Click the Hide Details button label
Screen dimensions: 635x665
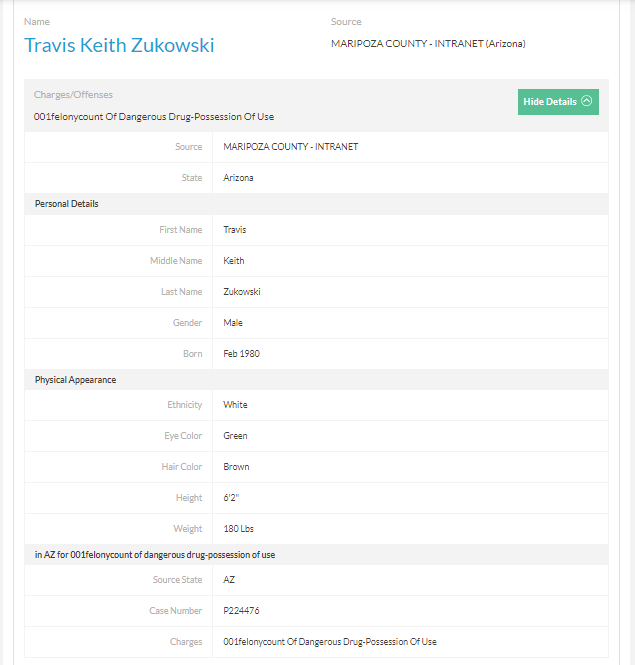pos(550,102)
